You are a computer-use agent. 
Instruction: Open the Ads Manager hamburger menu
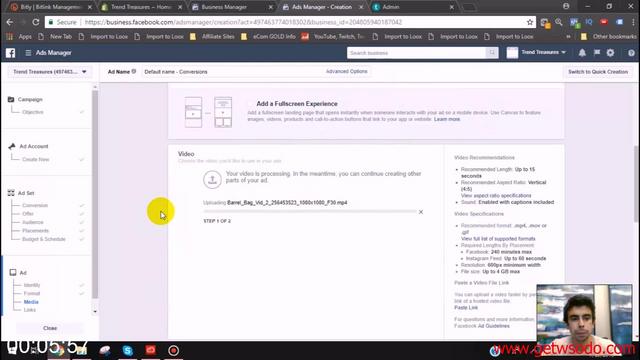(28, 53)
